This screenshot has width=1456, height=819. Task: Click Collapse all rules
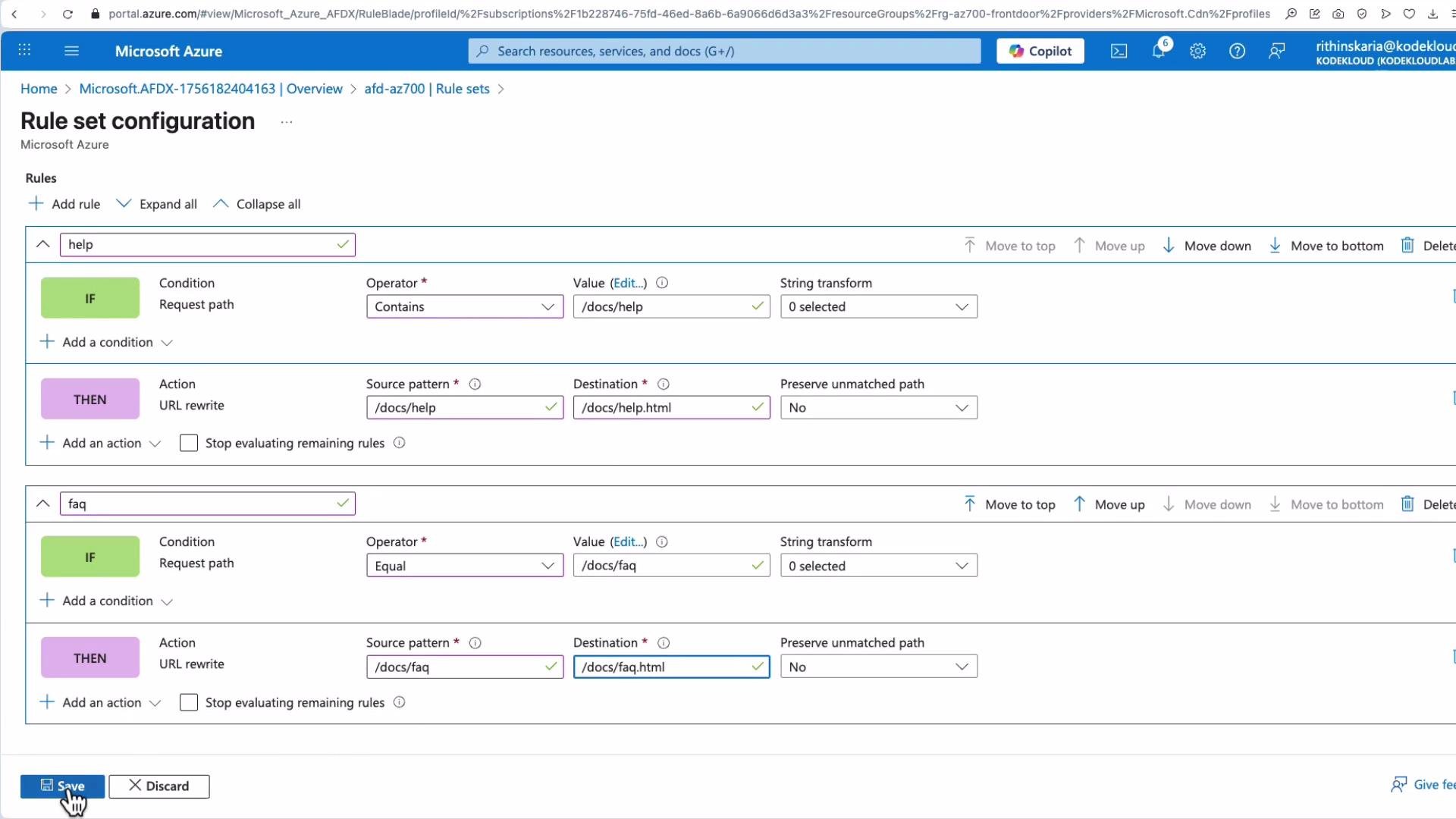point(257,204)
